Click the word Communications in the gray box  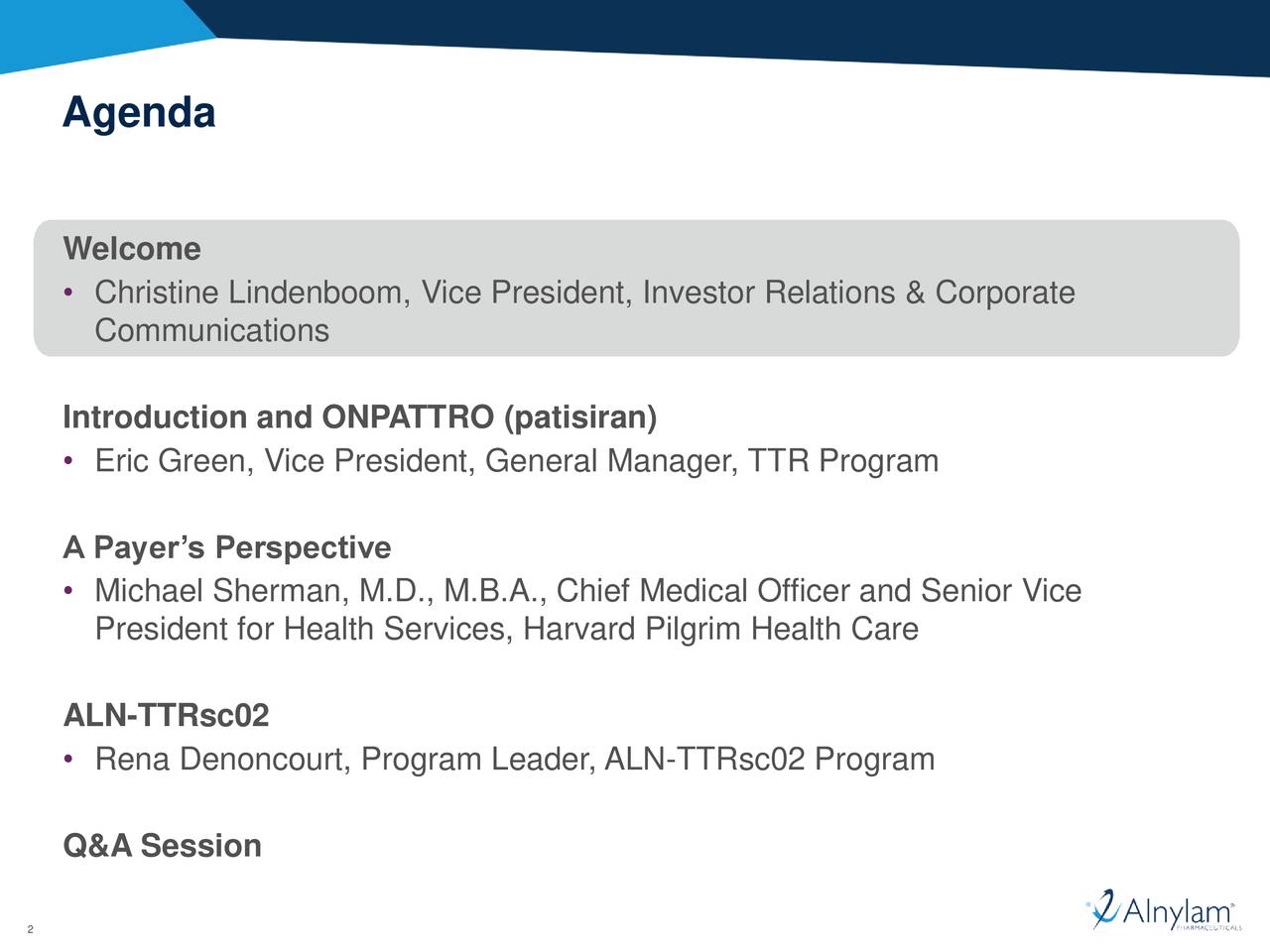click(212, 330)
